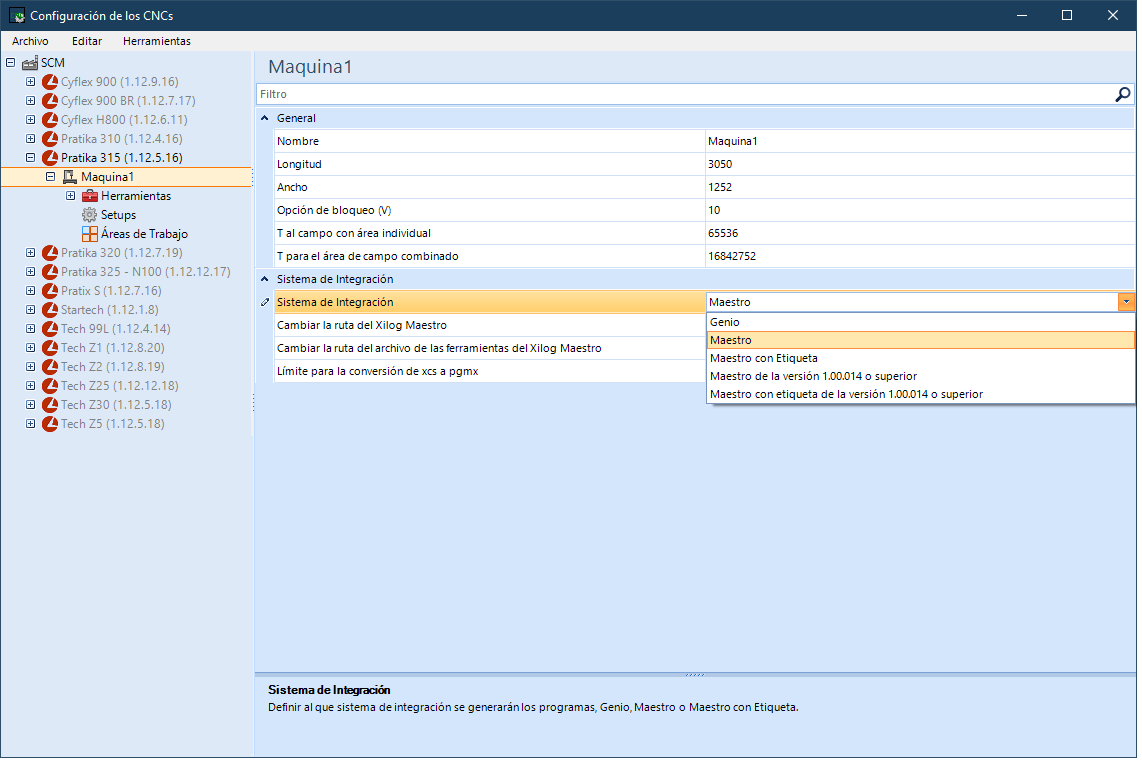Select Setups in the tree

[118, 216]
